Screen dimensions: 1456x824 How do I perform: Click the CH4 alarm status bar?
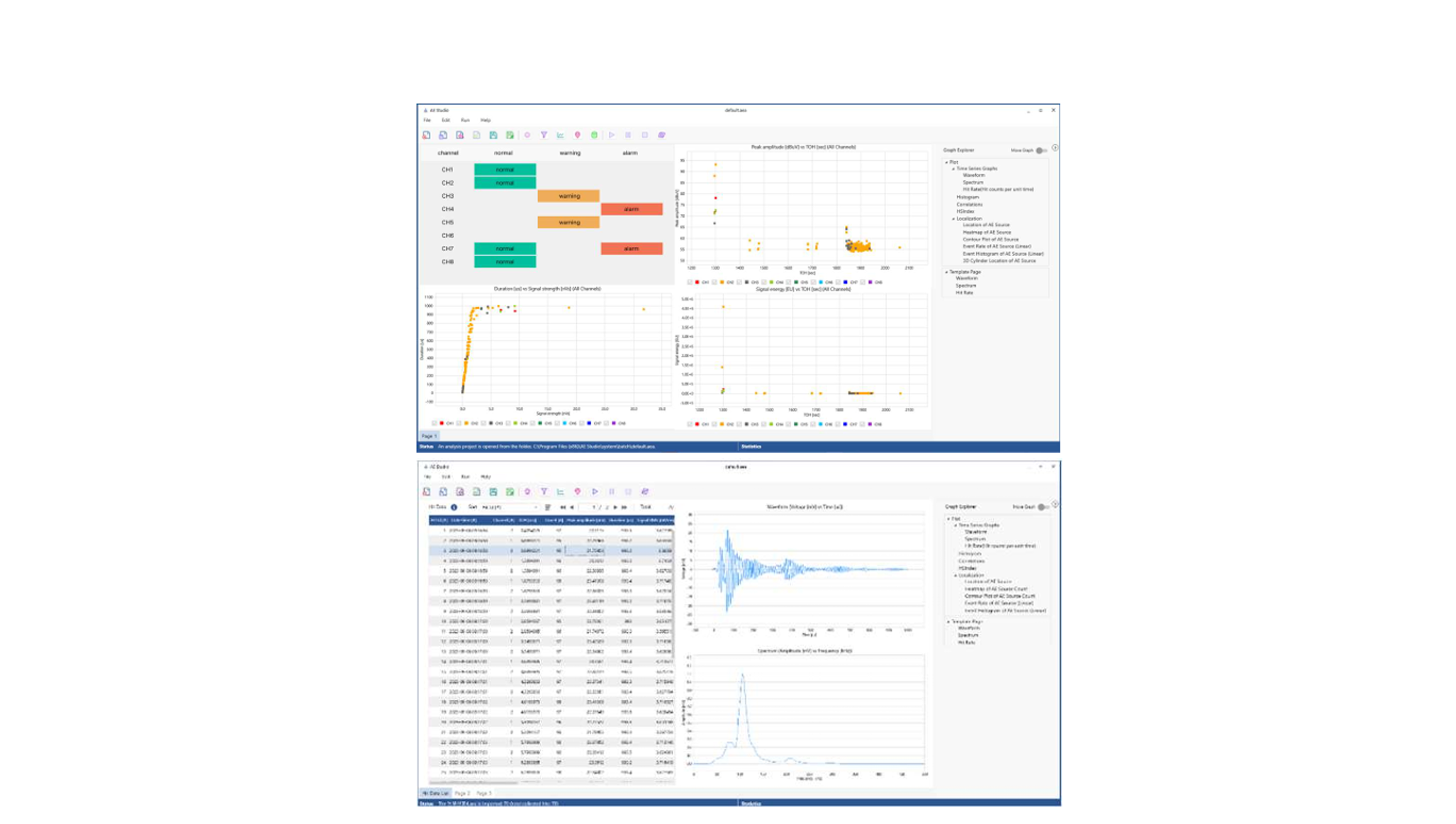point(632,209)
